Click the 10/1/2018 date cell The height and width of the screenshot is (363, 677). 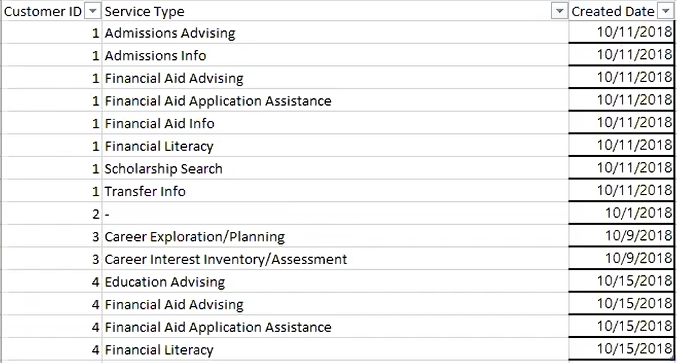click(621, 213)
